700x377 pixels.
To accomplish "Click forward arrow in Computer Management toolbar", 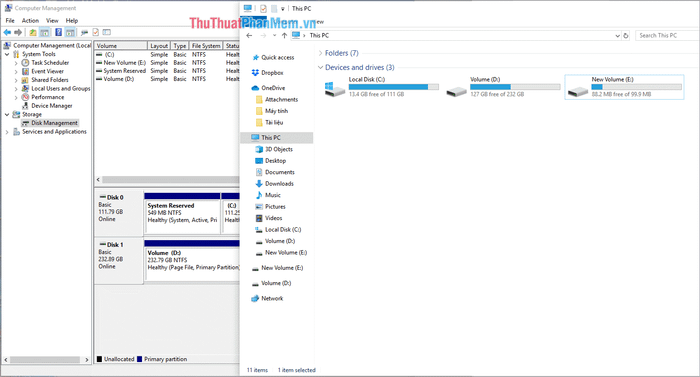I will [18, 32].
